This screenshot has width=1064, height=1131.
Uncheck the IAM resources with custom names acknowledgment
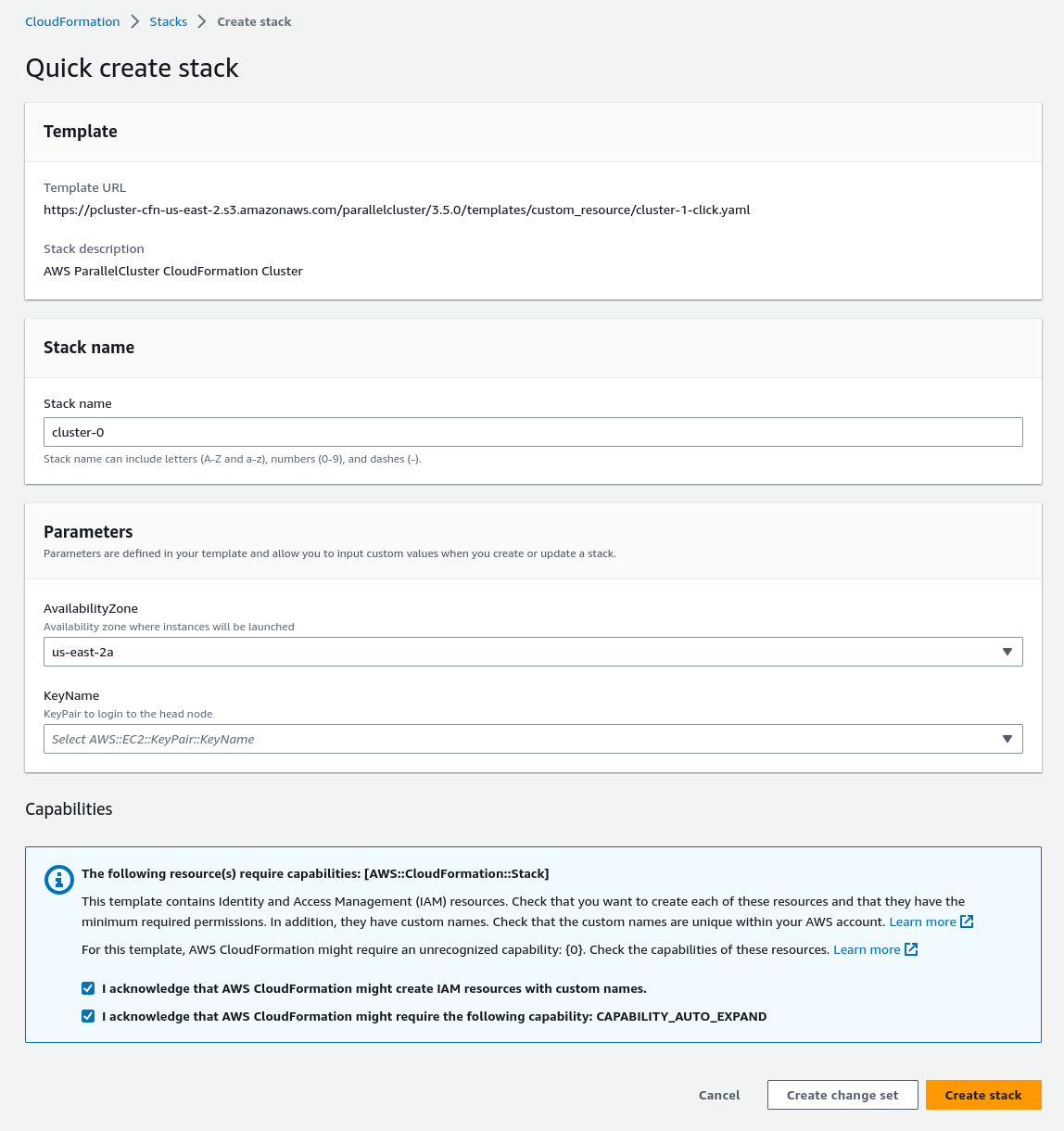click(x=88, y=988)
